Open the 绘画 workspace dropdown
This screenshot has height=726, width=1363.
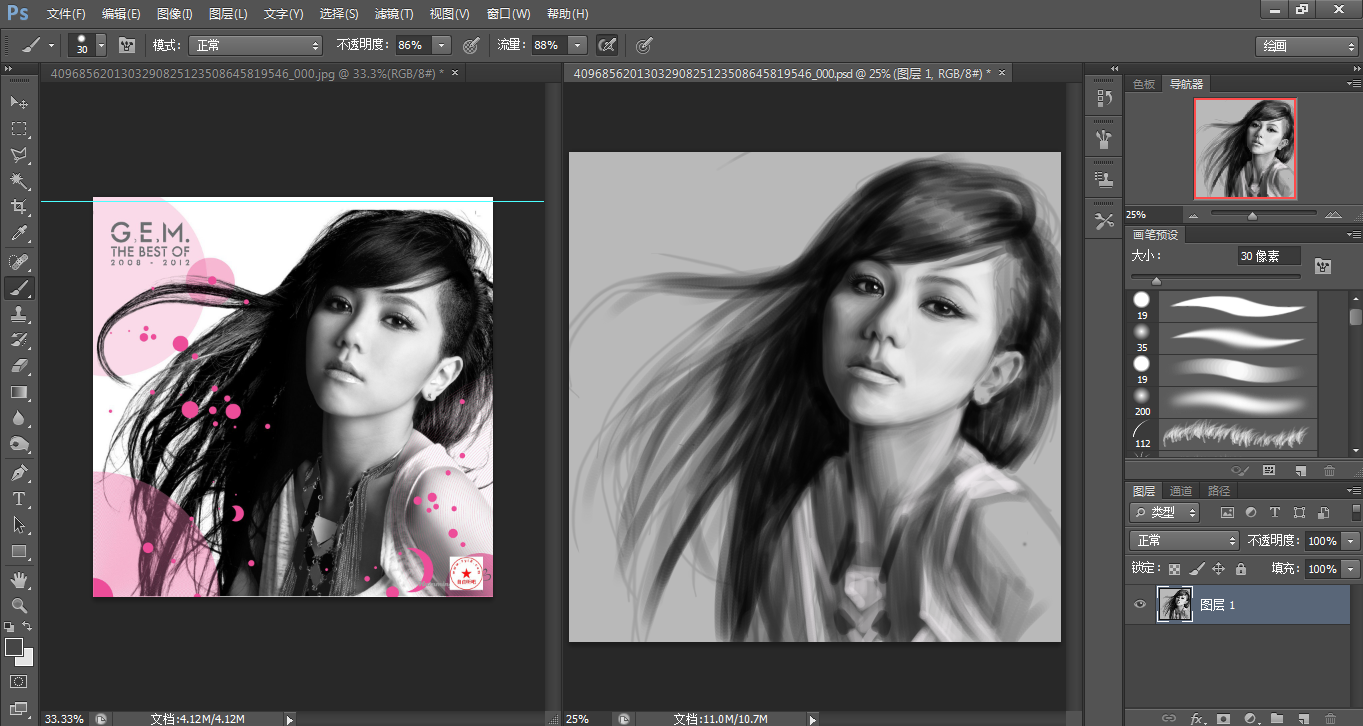point(1307,46)
